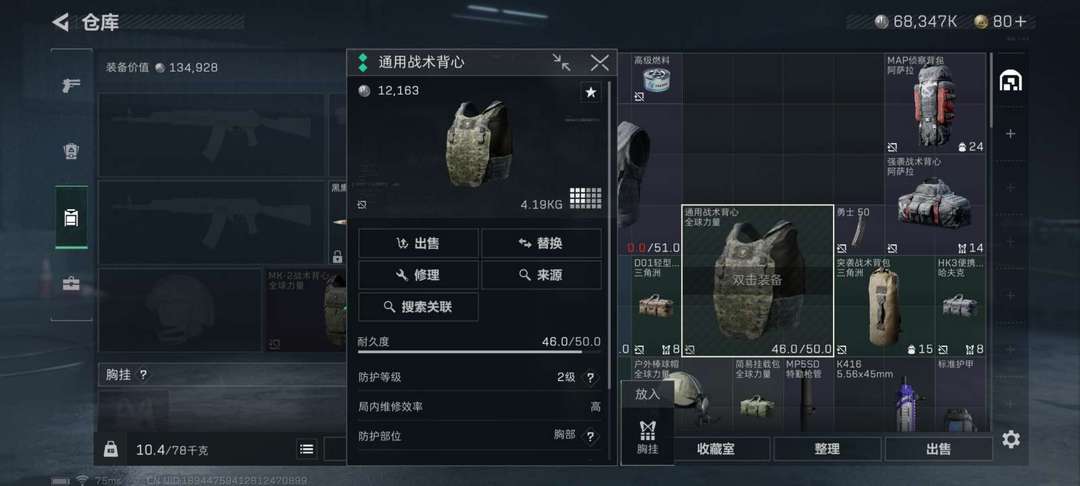This screenshot has width=1080, height=486.
Task: Go back with the 仓库 arrow icon
Action: (x=61, y=22)
